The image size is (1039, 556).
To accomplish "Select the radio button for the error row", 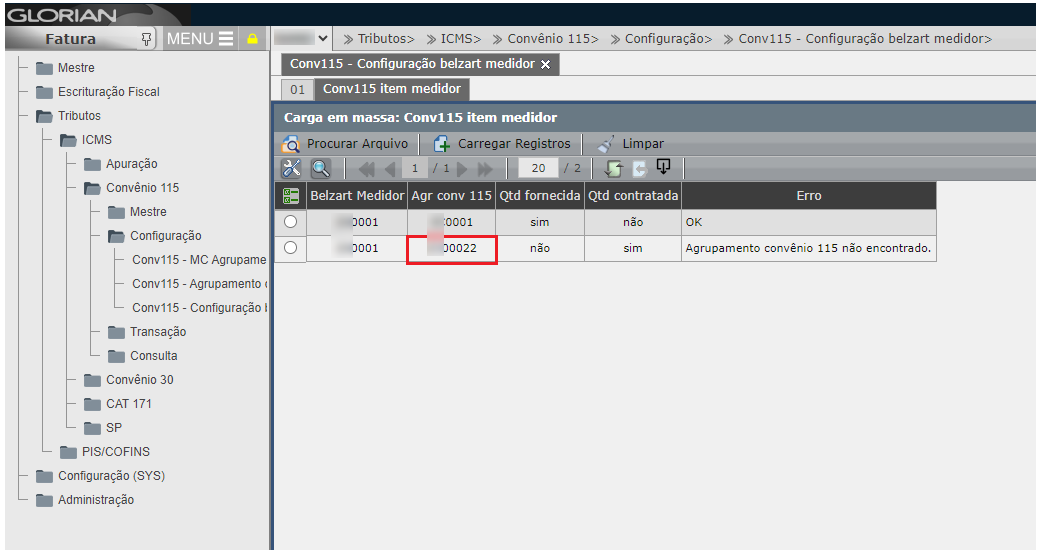I will pyautogui.click(x=291, y=247).
